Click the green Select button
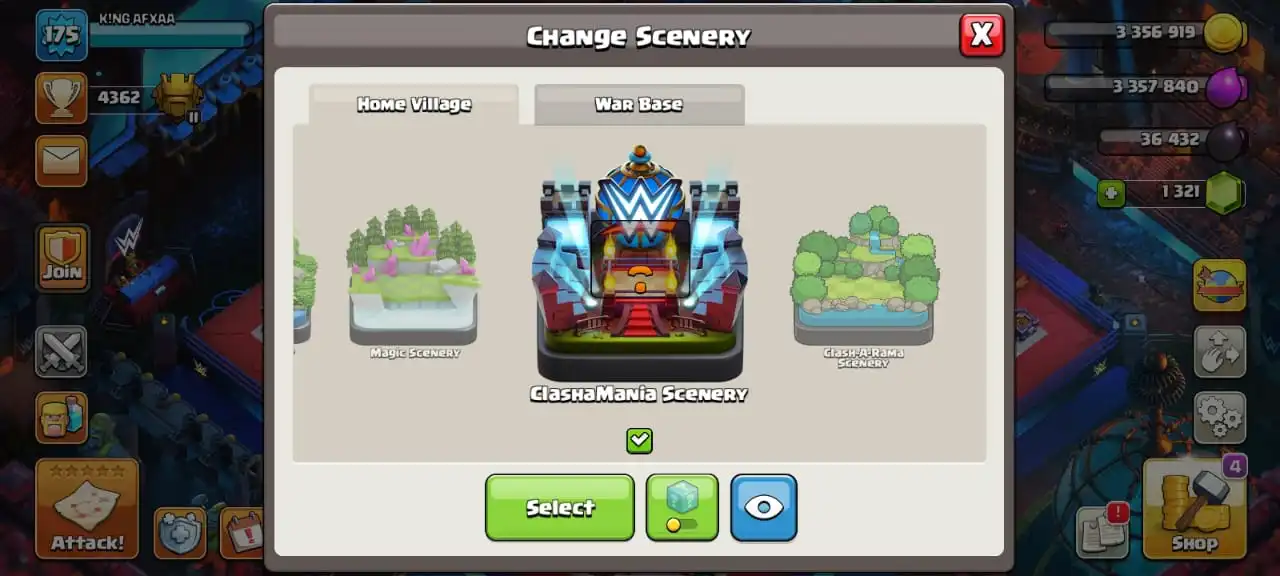Image resolution: width=1280 pixels, height=576 pixels. click(x=560, y=507)
